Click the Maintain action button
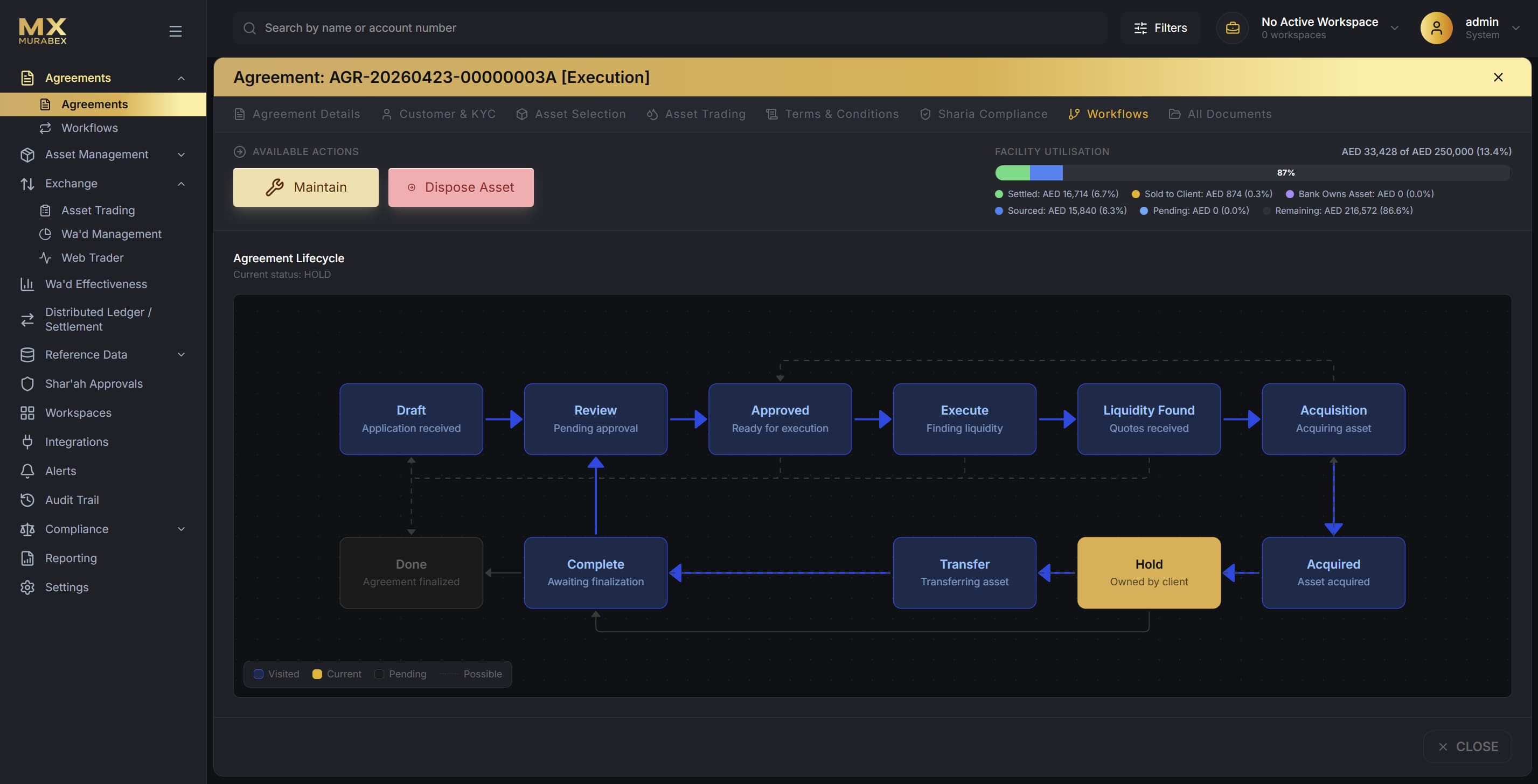Screen dimensions: 1538x784 [x=305, y=187]
